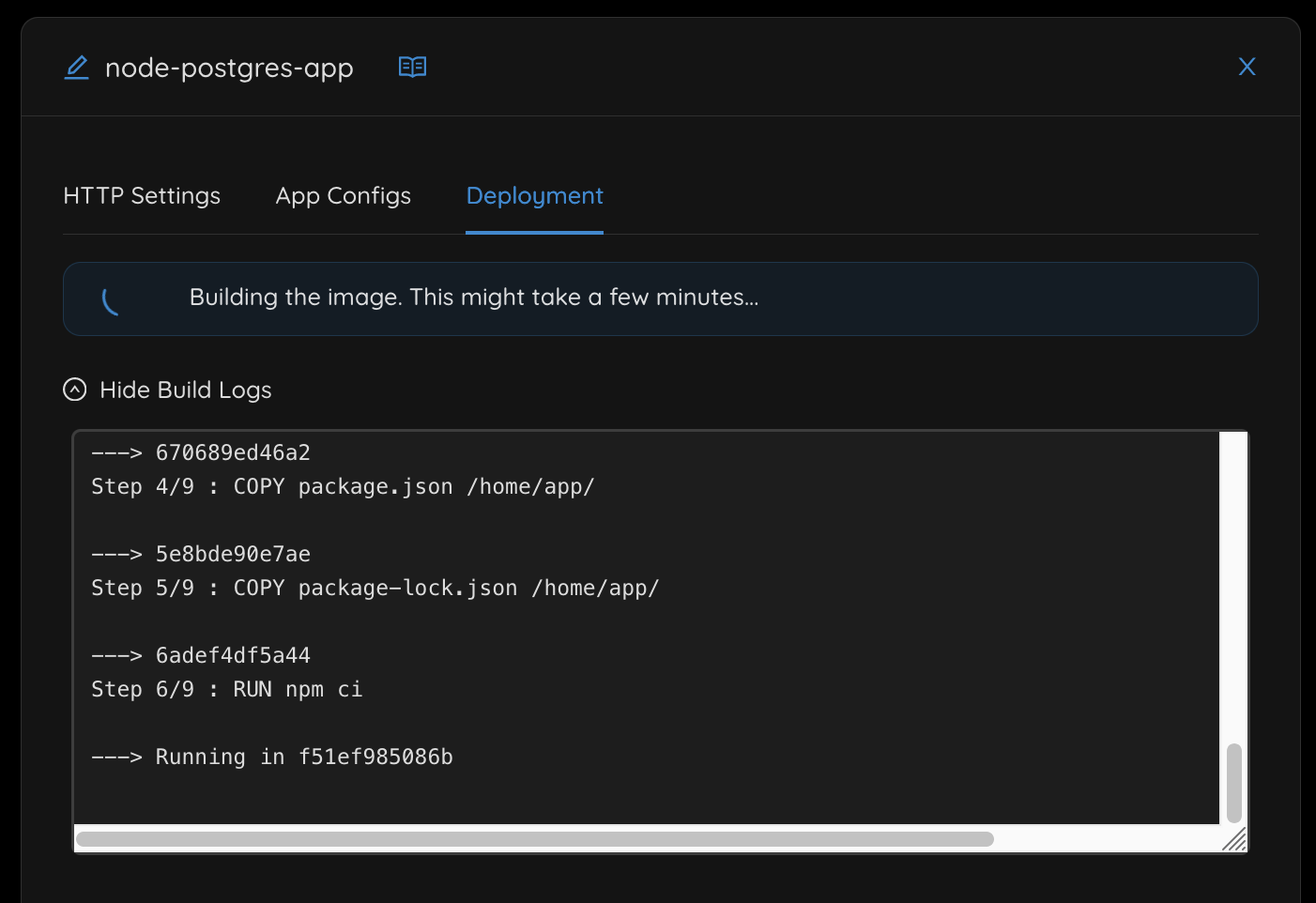Click the vertical scrollbar of the log panel
Viewport: 1316px width, 903px height.
pos(1233,779)
